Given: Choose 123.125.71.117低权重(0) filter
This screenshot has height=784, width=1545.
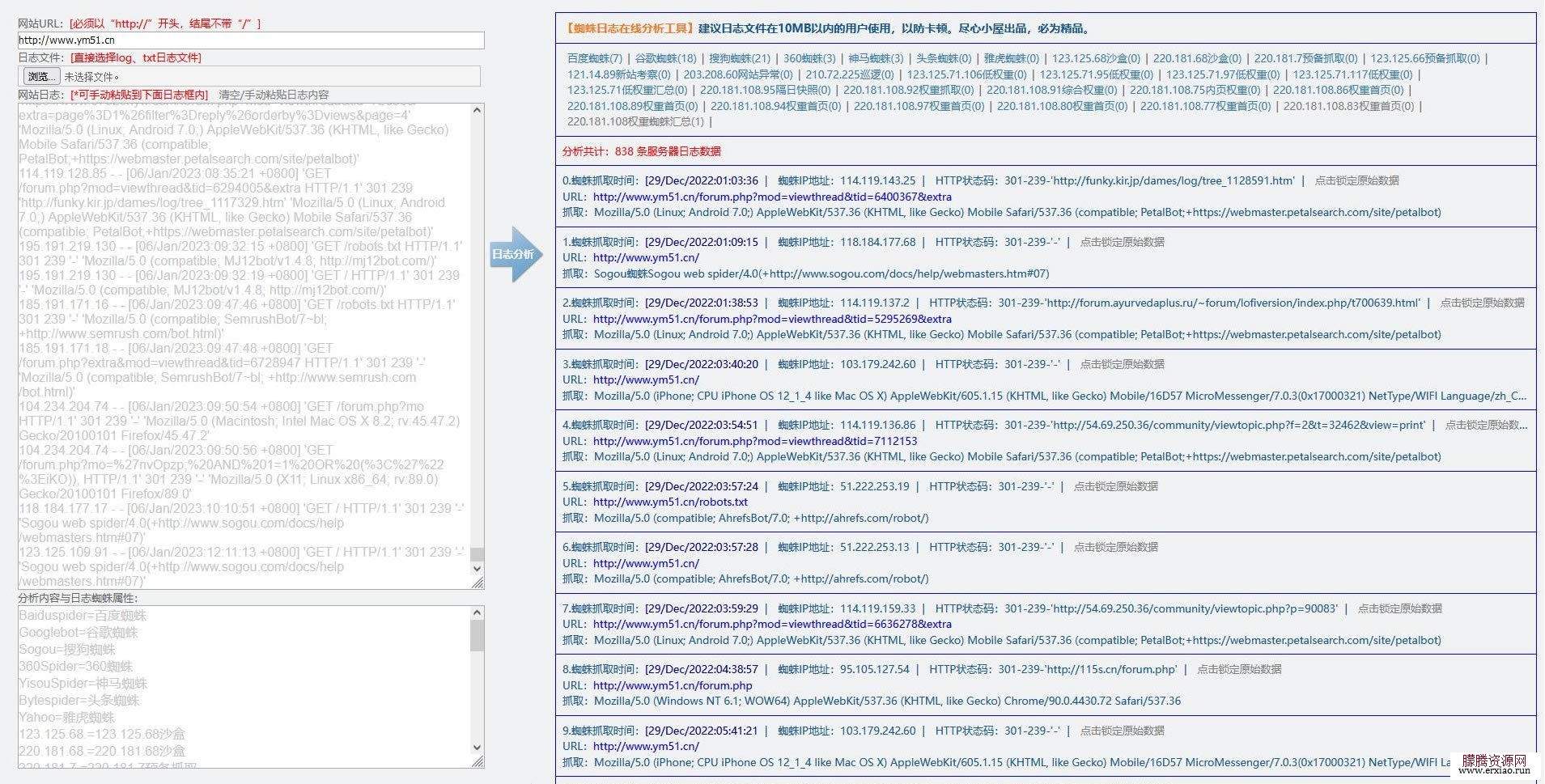Looking at the screenshot, I should click(1352, 74).
